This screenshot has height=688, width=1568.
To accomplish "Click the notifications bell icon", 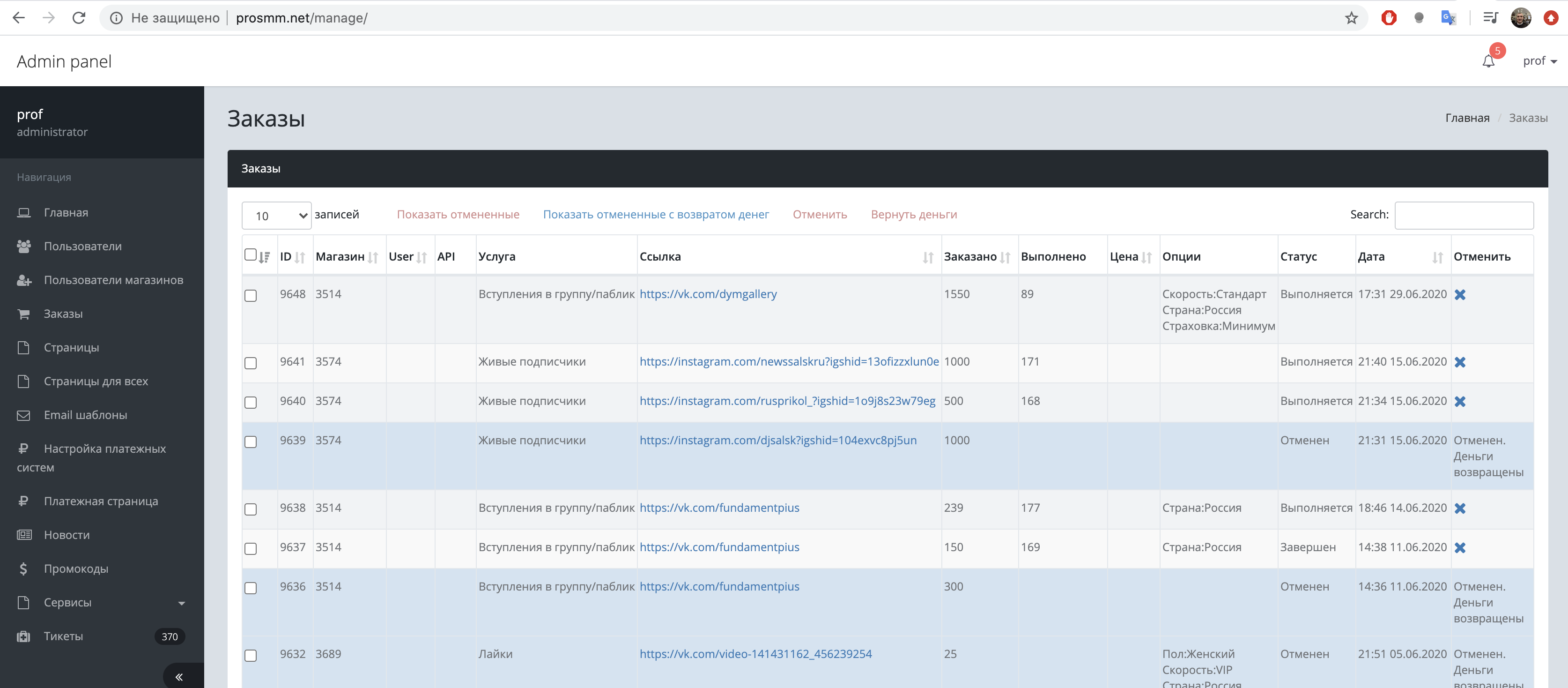I will (x=1488, y=61).
